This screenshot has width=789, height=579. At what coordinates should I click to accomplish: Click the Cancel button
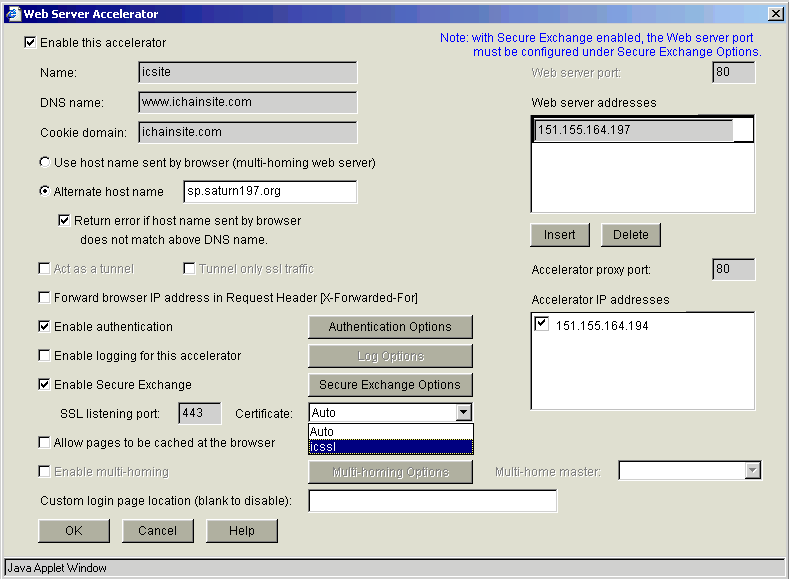(x=157, y=531)
